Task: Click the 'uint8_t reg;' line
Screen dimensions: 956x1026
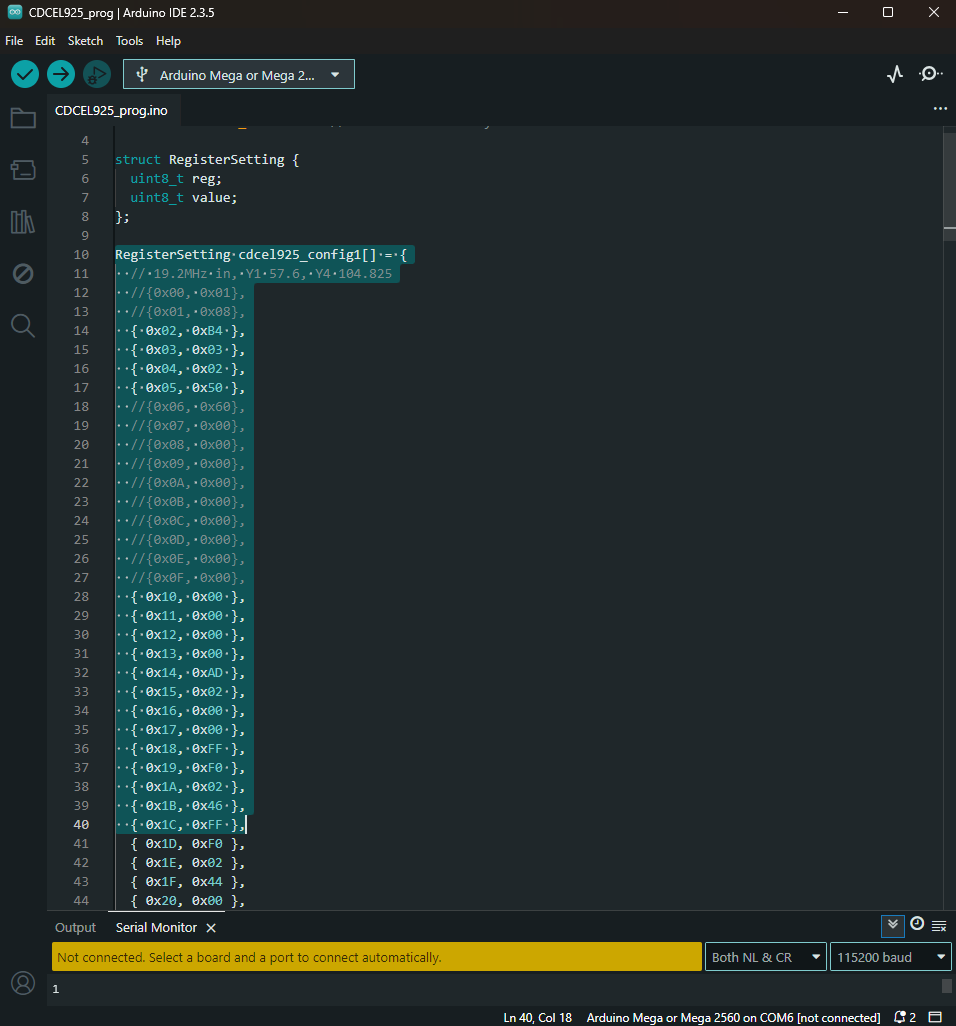Action: point(175,179)
